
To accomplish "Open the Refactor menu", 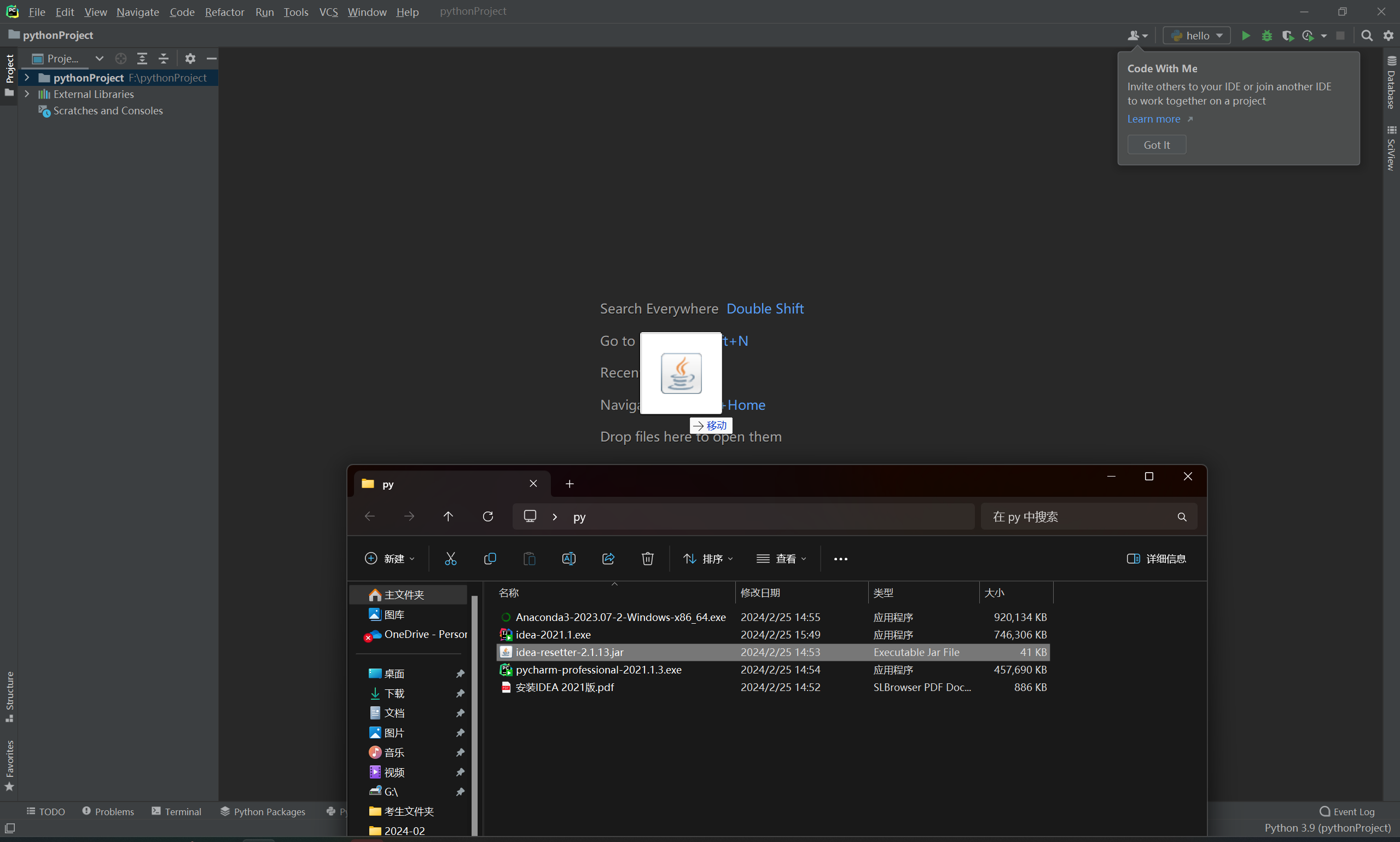I will point(224,12).
